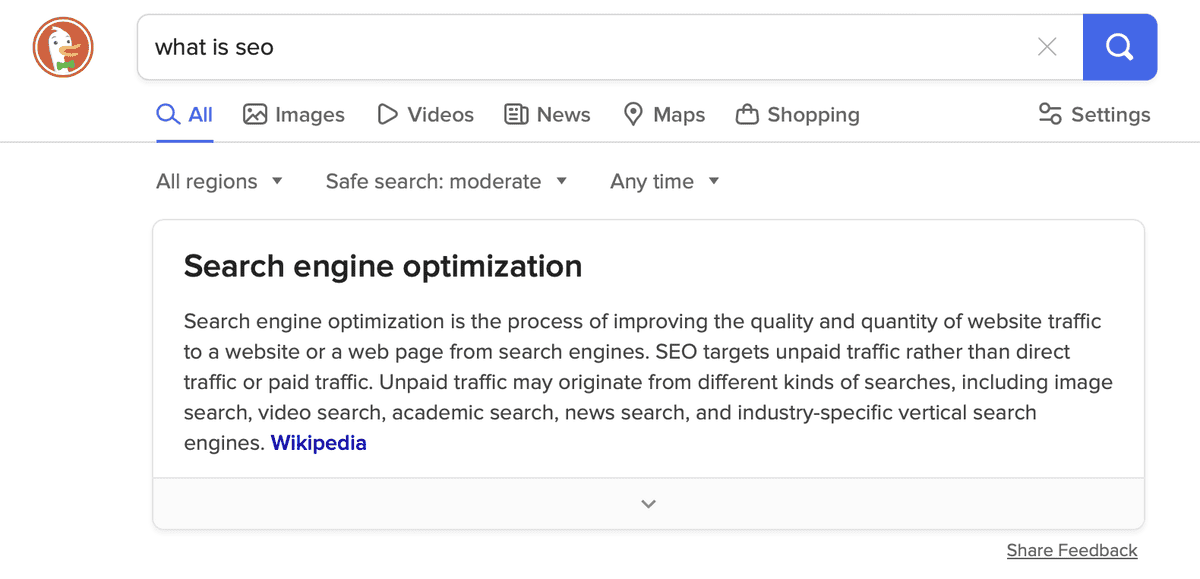Select the Shopping tab label
Image resolution: width=1200 pixels, height=579 pixels.
(x=813, y=115)
